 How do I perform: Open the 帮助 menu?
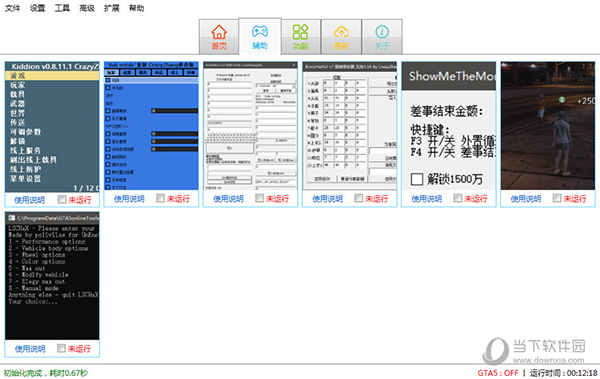point(136,8)
